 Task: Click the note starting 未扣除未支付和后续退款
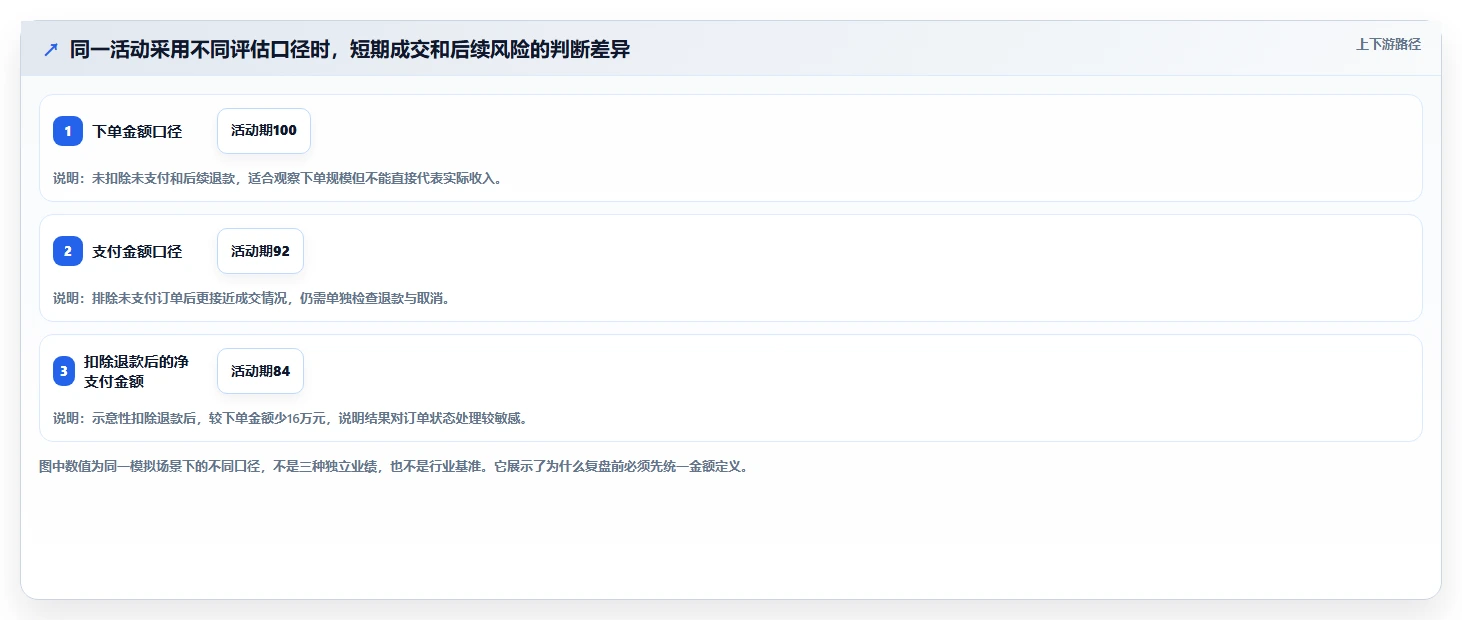click(277, 178)
